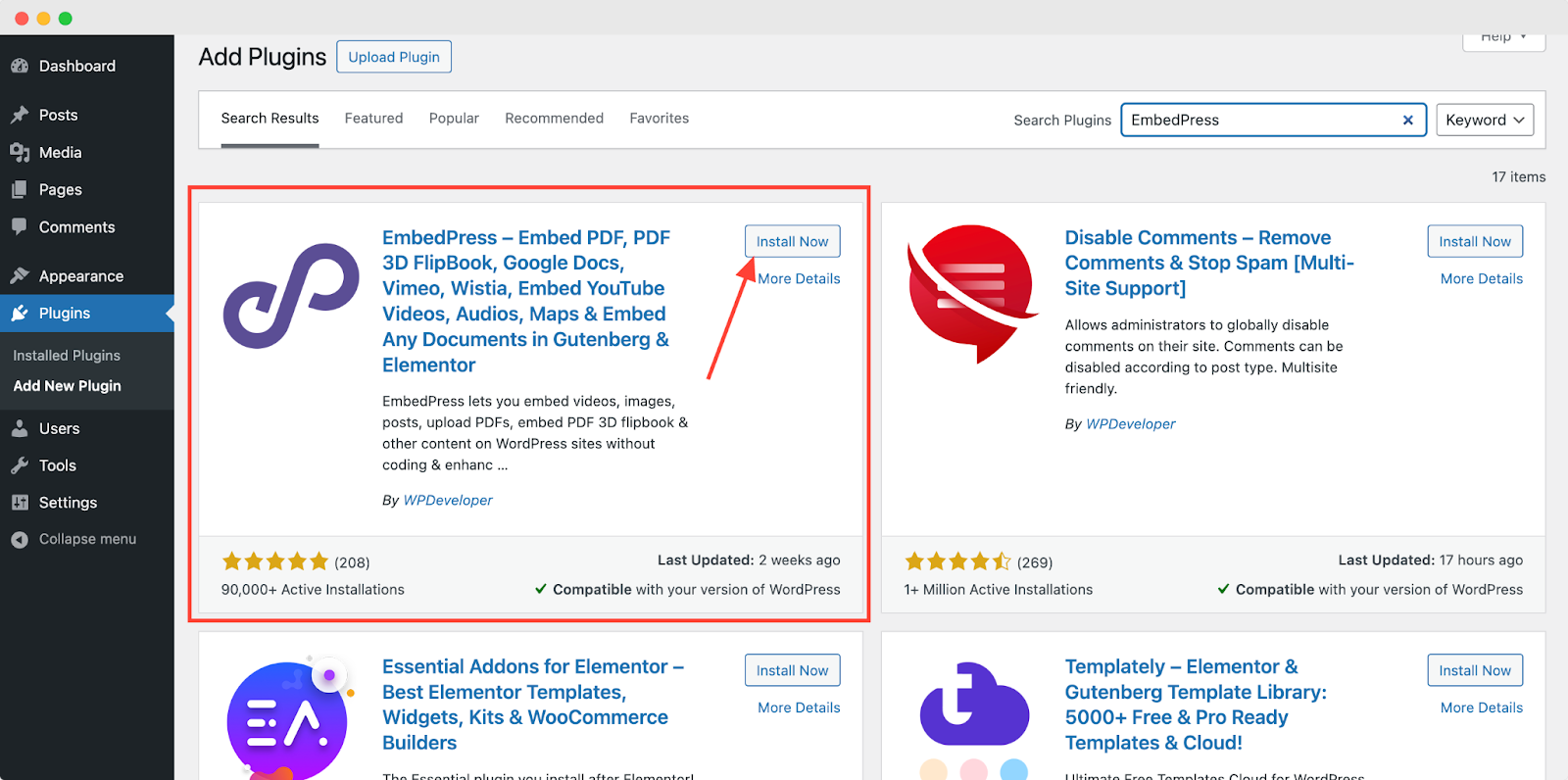Open the Help dropdown tab
1568x780 pixels.
tap(1503, 39)
